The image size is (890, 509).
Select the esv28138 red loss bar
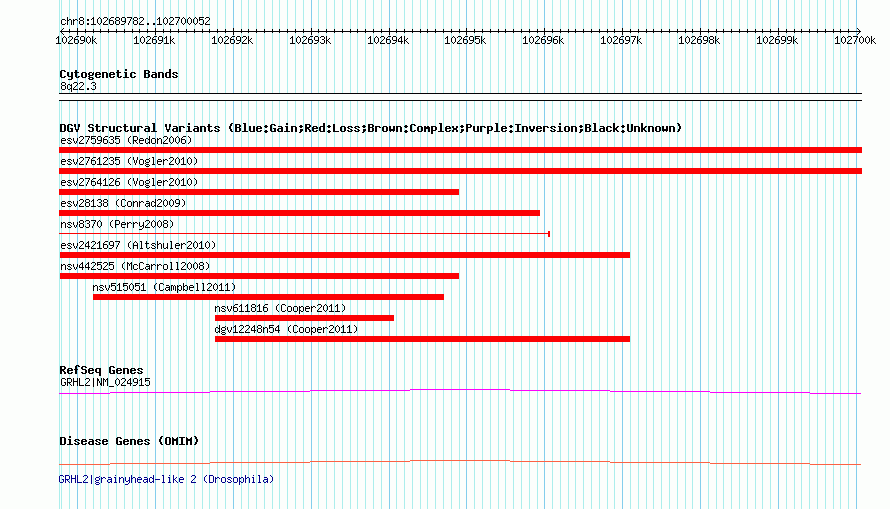(x=299, y=213)
